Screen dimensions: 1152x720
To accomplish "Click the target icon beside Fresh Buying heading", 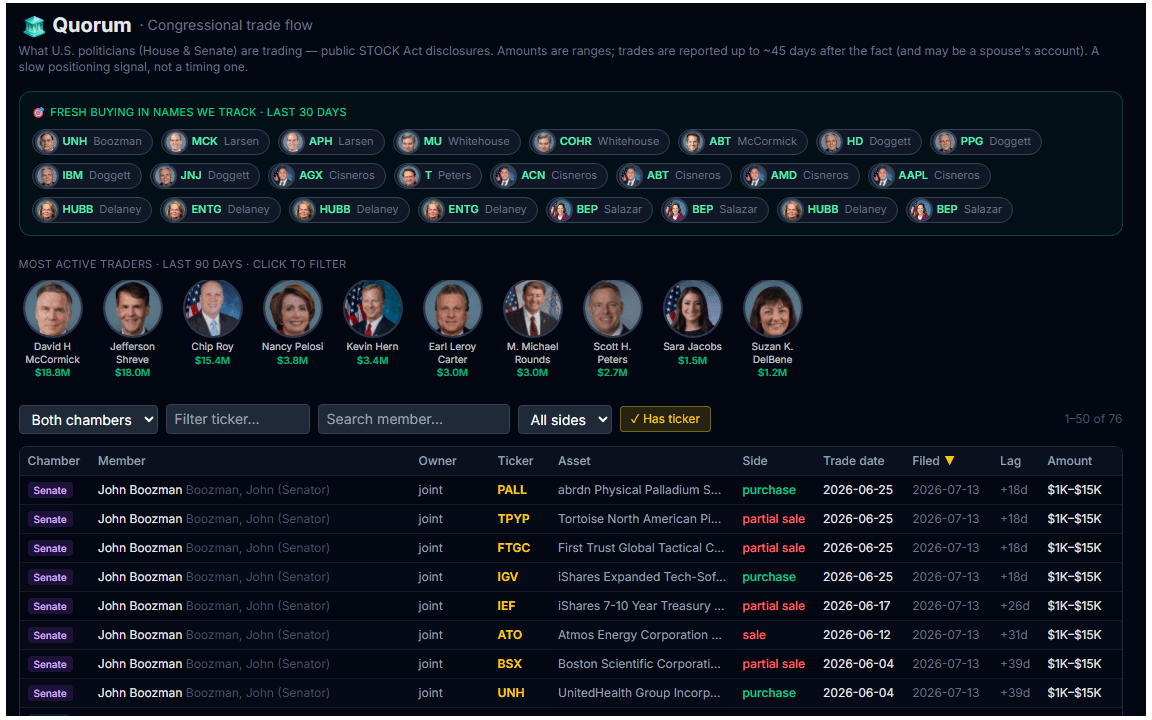I will (38, 112).
